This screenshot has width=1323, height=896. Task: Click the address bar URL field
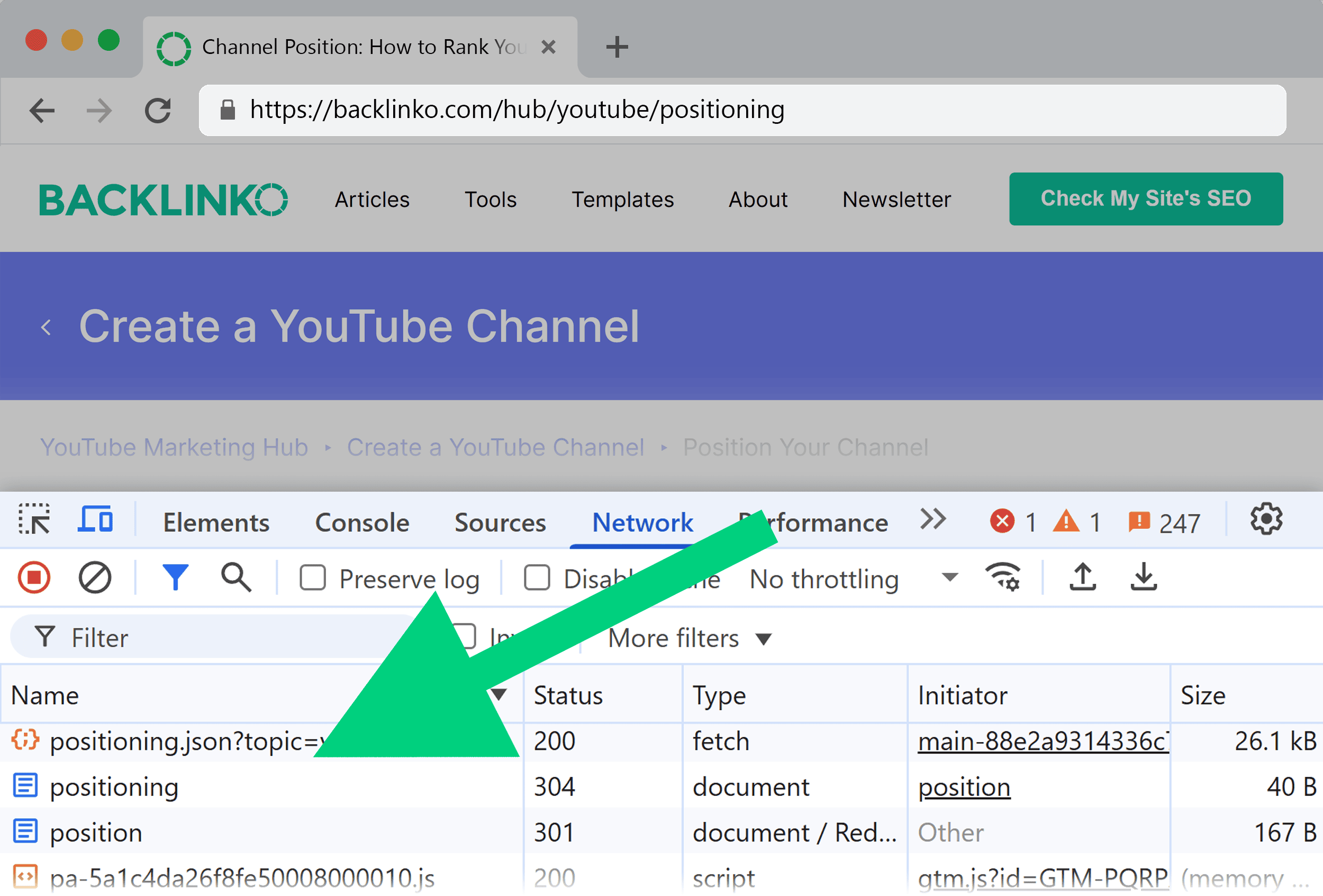tap(742, 110)
